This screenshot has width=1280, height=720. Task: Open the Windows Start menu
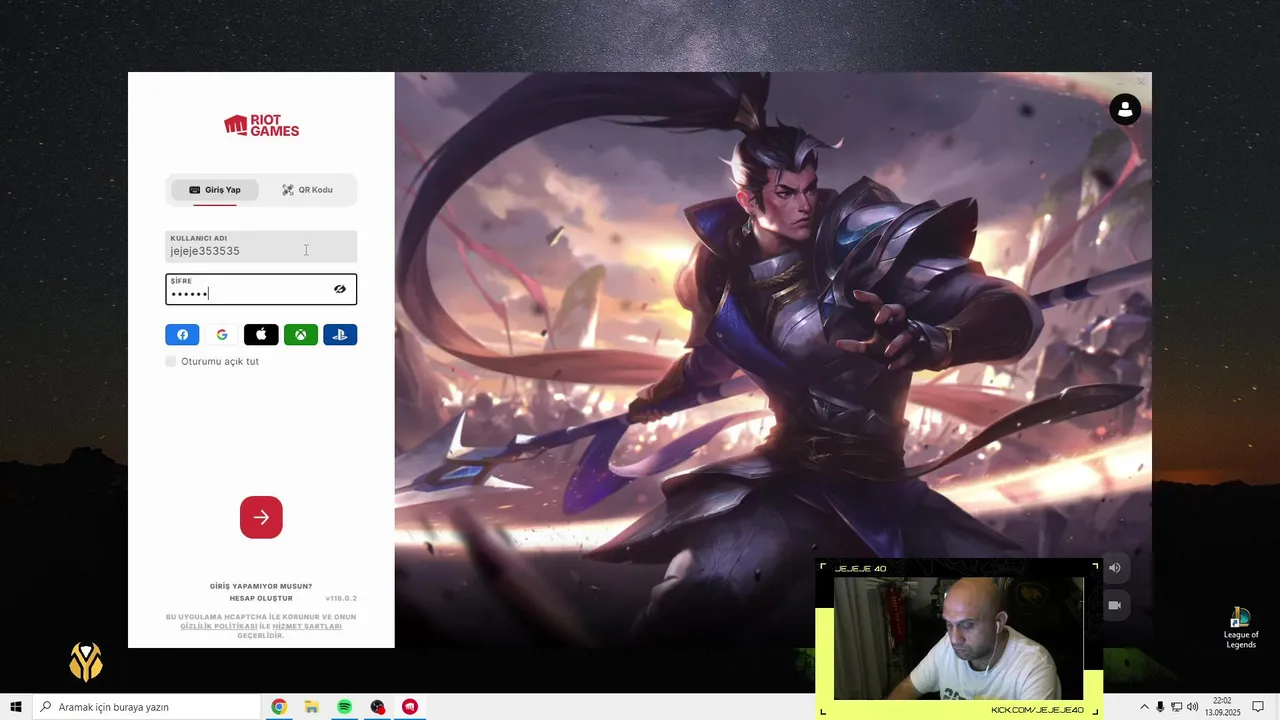coord(16,707)
